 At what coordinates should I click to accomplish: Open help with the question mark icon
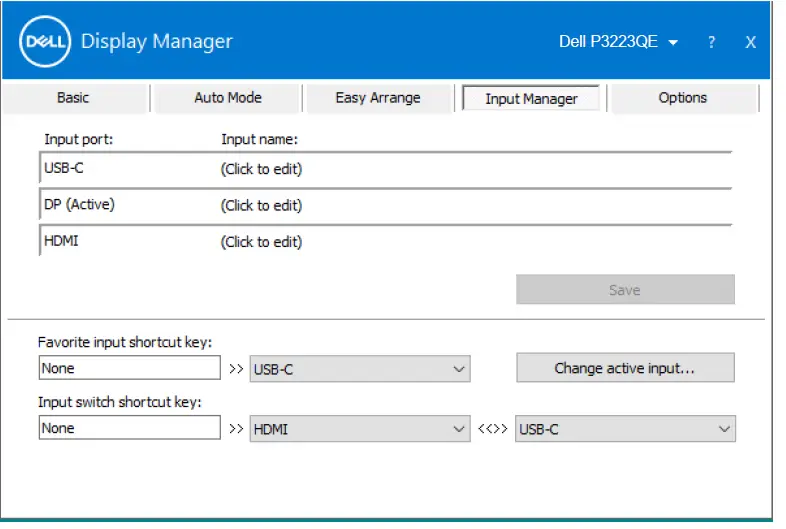click(x=711, y=42)
